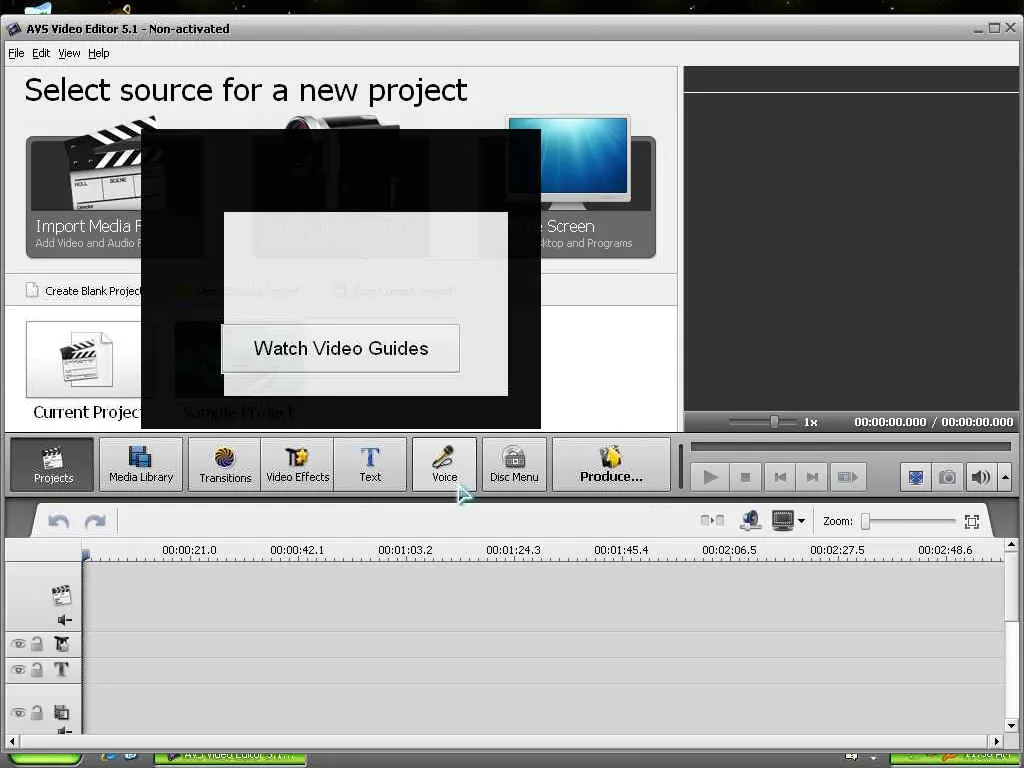Open the View menu
Image resolution: width=1024 pixels, height=768 pixels.
(x=69, y=54)
